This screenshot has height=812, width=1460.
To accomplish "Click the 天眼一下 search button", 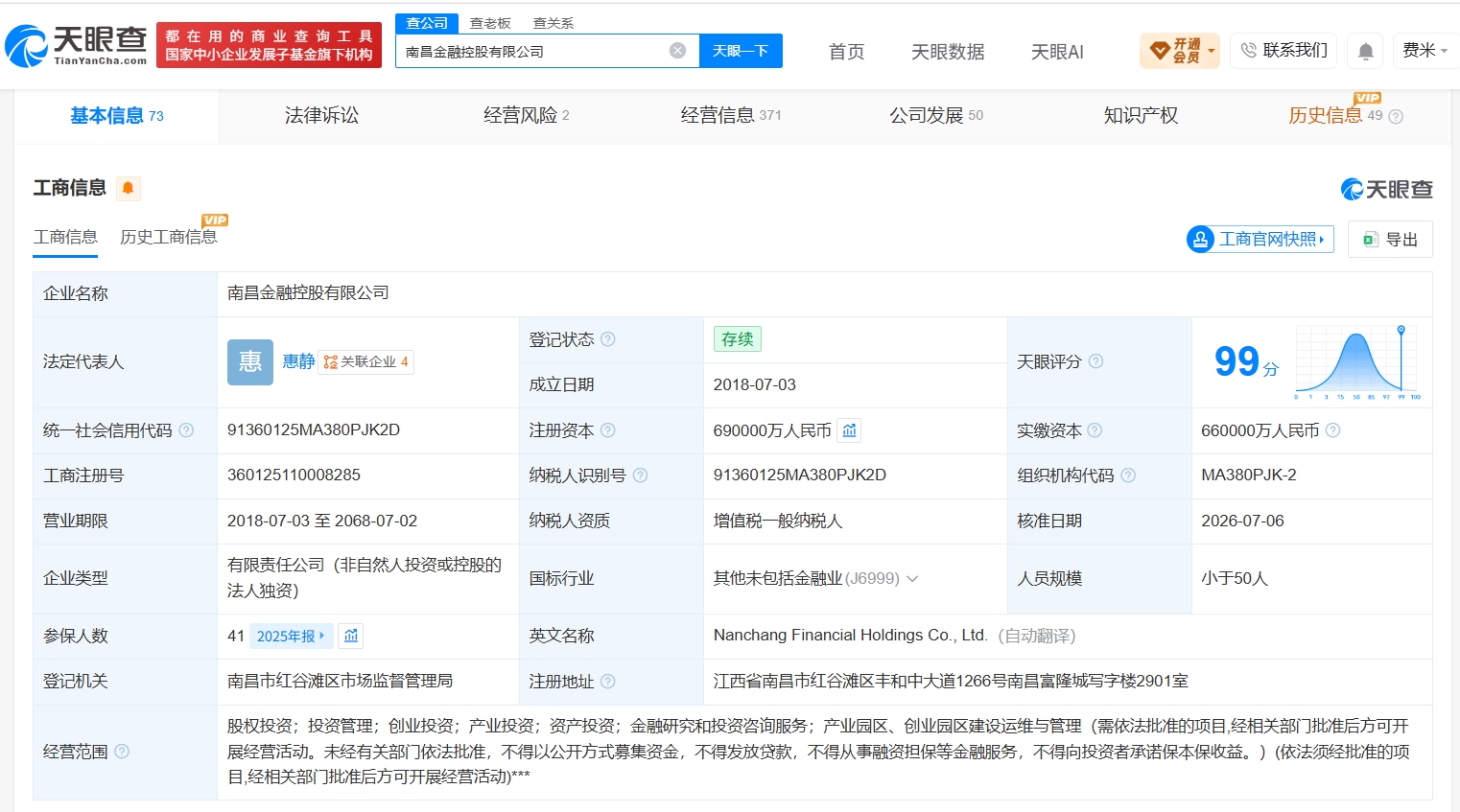I will pos(741,51).
